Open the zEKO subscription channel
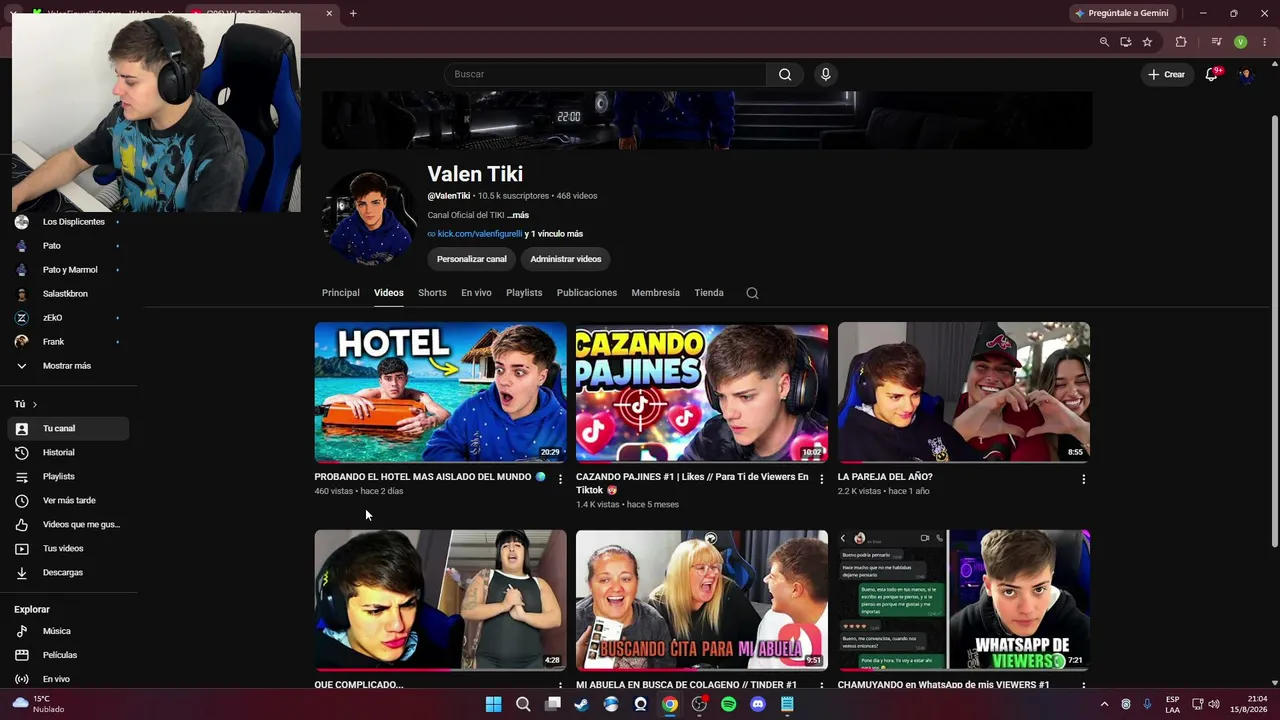The image size is (1280, 720). click(68, 318)
